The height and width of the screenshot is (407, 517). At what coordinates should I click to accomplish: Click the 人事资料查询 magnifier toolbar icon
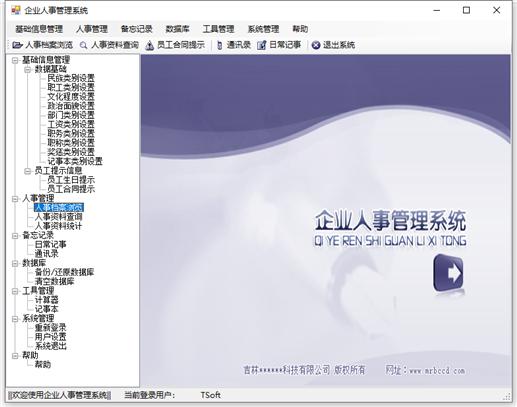coord(83,45)
